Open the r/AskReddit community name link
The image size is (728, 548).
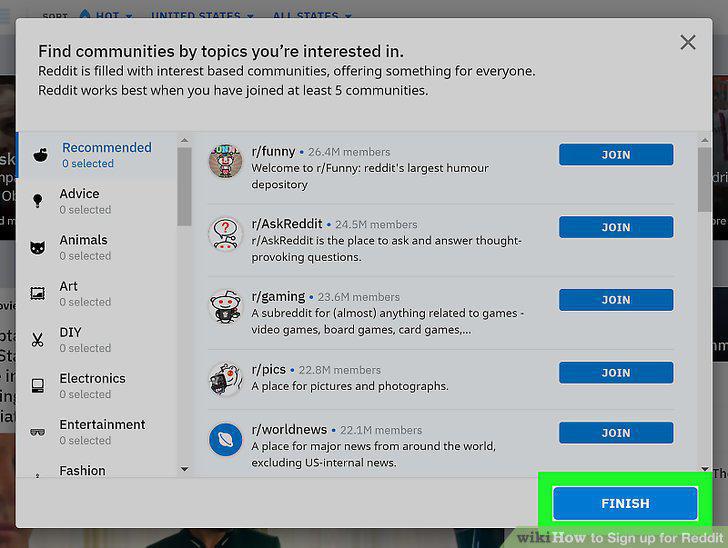[x=286, y=224]
